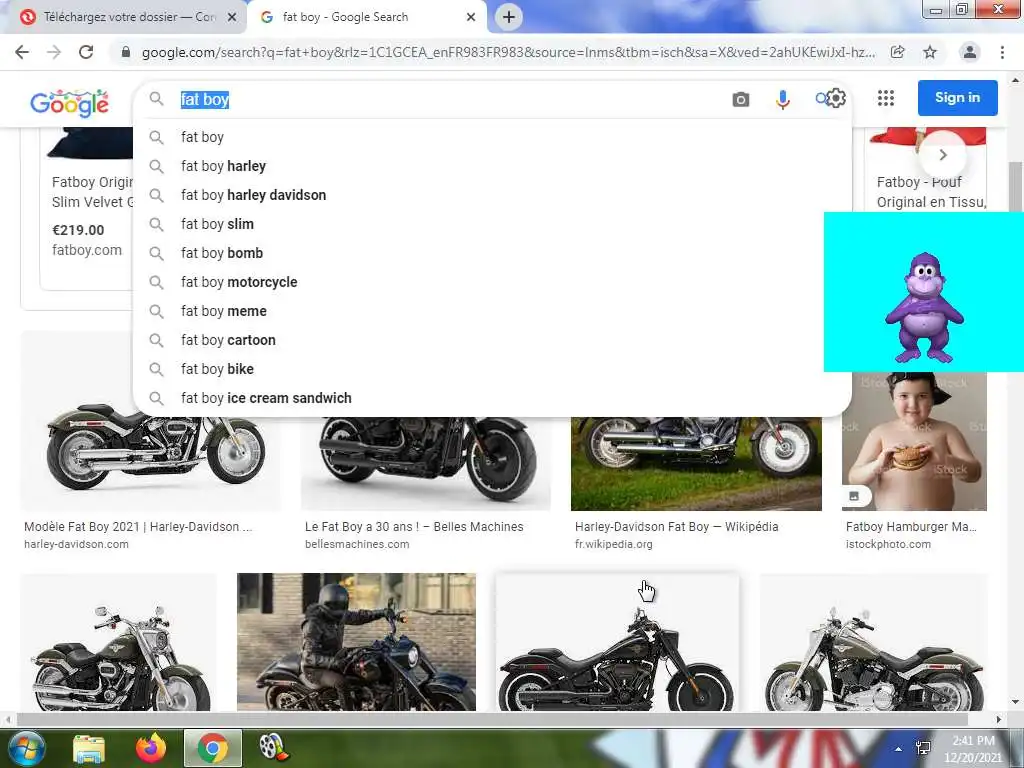Close the 'Téléchargez votre dossier' tab
The image size is (1024, 768).
(x=231, y=17)
